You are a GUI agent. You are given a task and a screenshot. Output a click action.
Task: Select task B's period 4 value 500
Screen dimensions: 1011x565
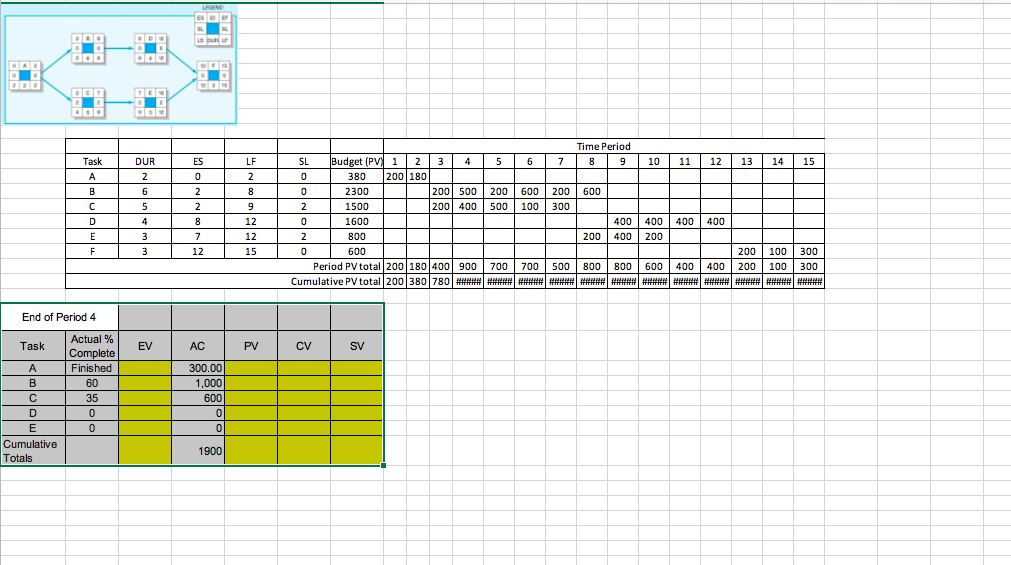(467, 192)
